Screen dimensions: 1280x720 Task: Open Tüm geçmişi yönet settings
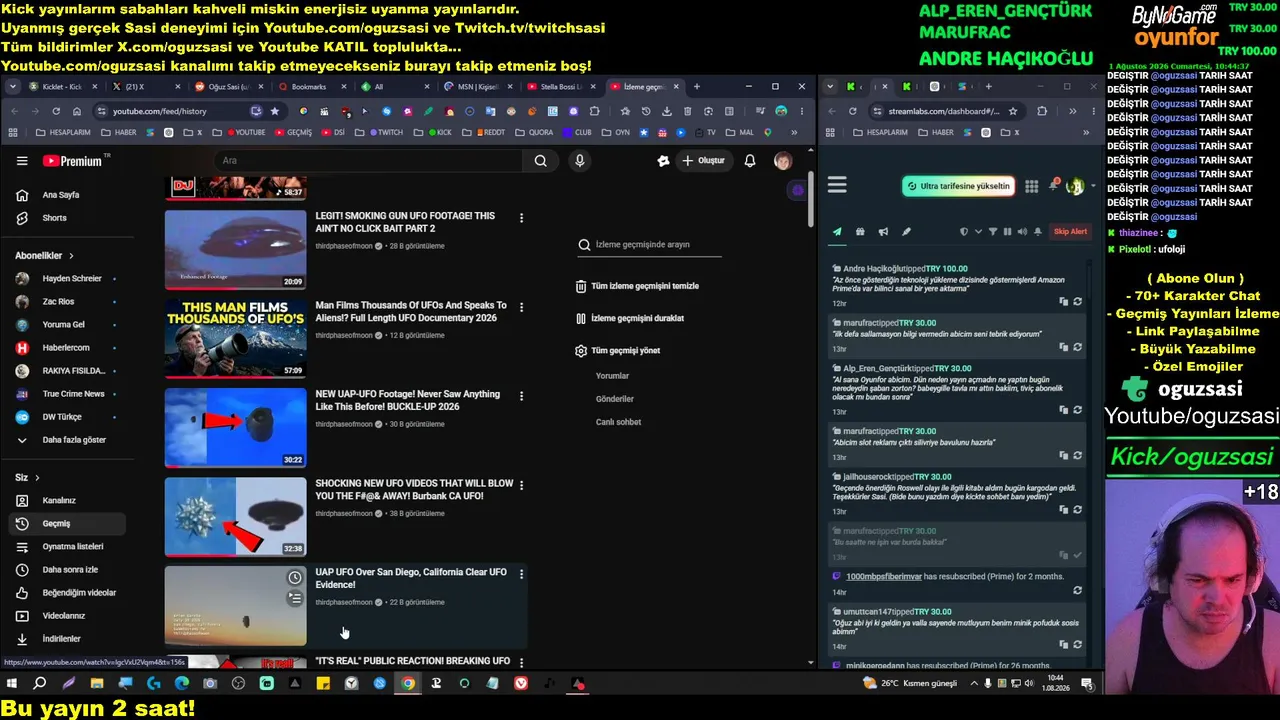[x=618, y=351]
